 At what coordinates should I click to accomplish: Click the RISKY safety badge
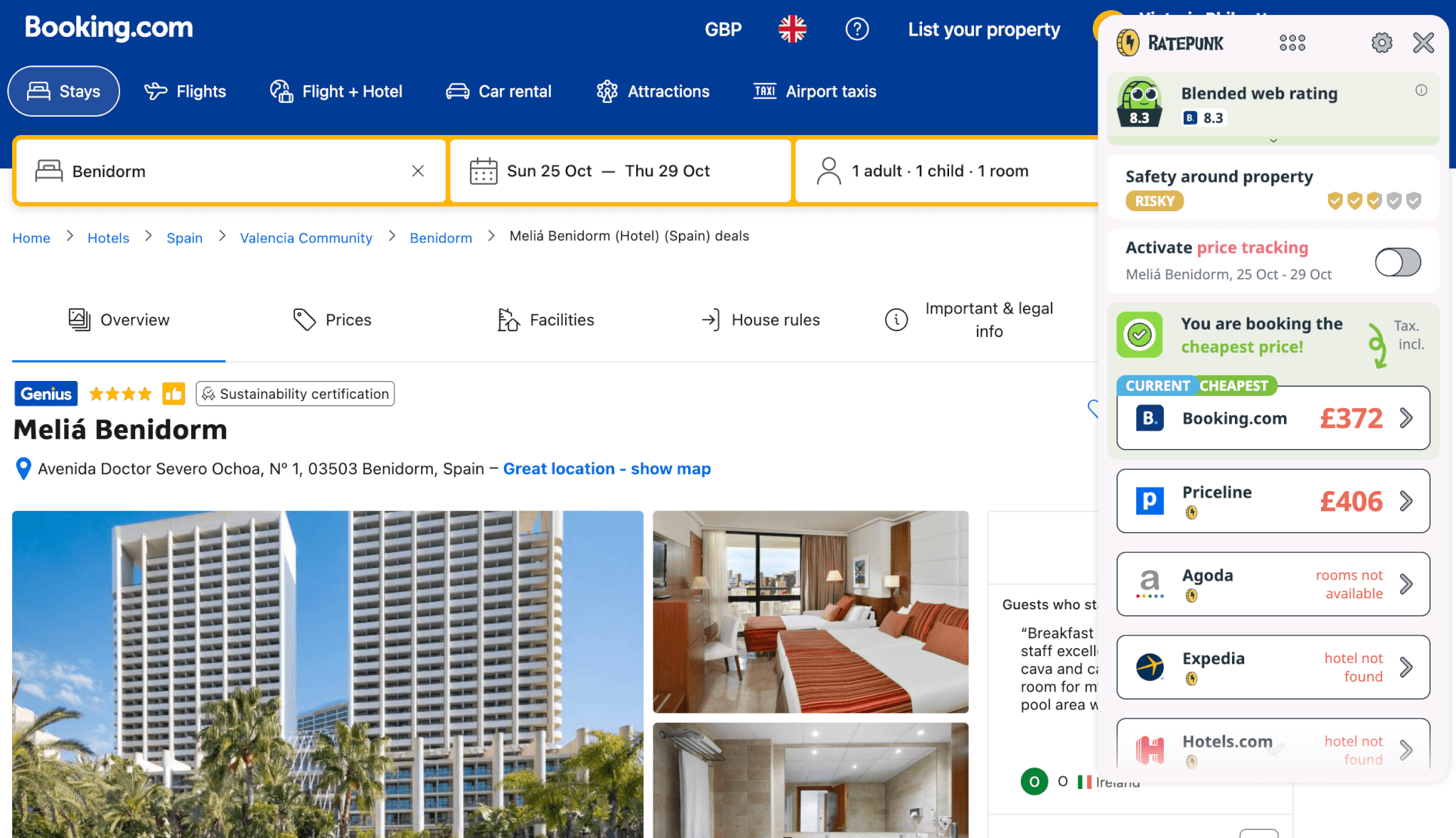point(1155,201)
